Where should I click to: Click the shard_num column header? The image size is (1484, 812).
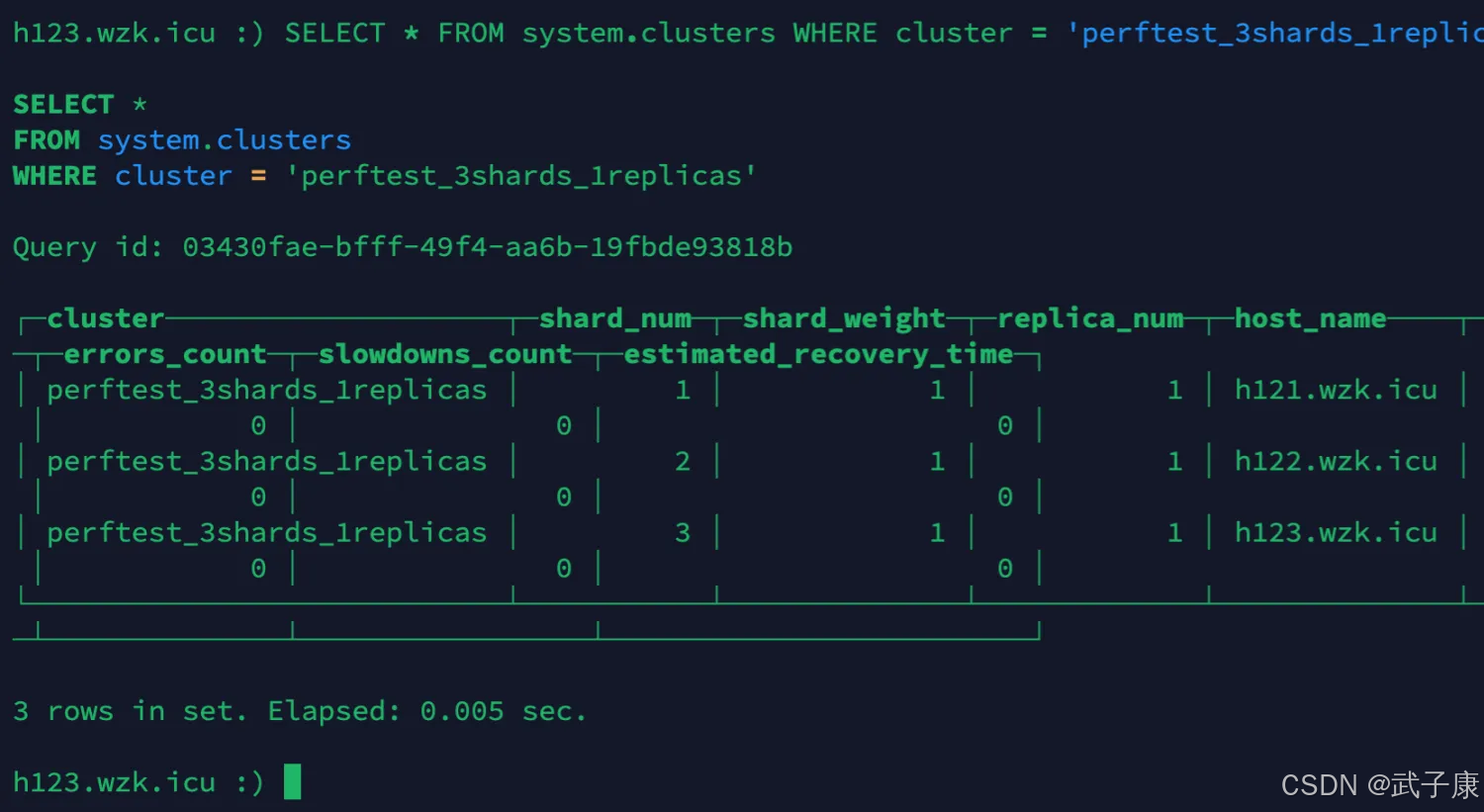(614, 318)
